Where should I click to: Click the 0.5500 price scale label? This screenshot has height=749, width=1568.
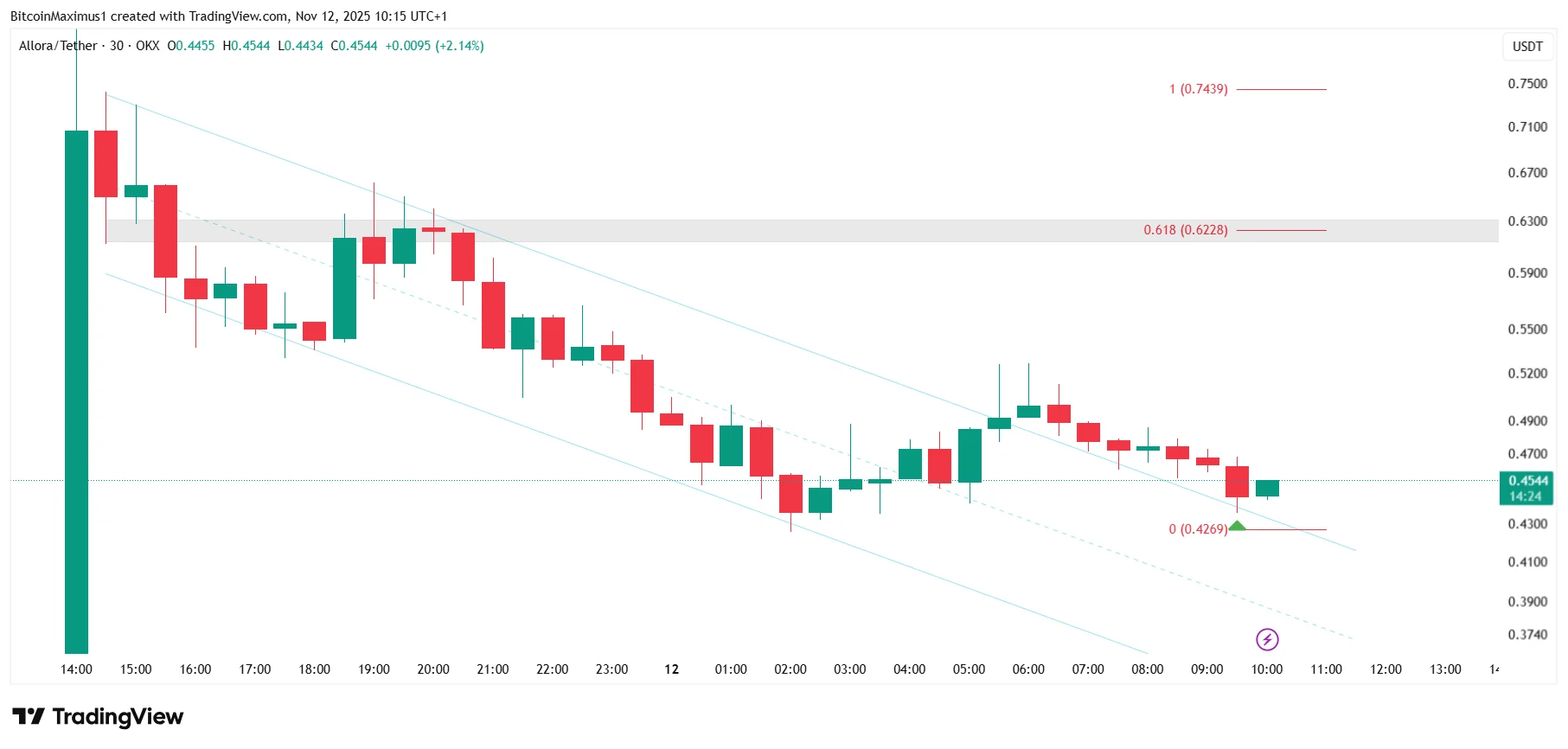pyautogui.click(x=1527, y=330)
